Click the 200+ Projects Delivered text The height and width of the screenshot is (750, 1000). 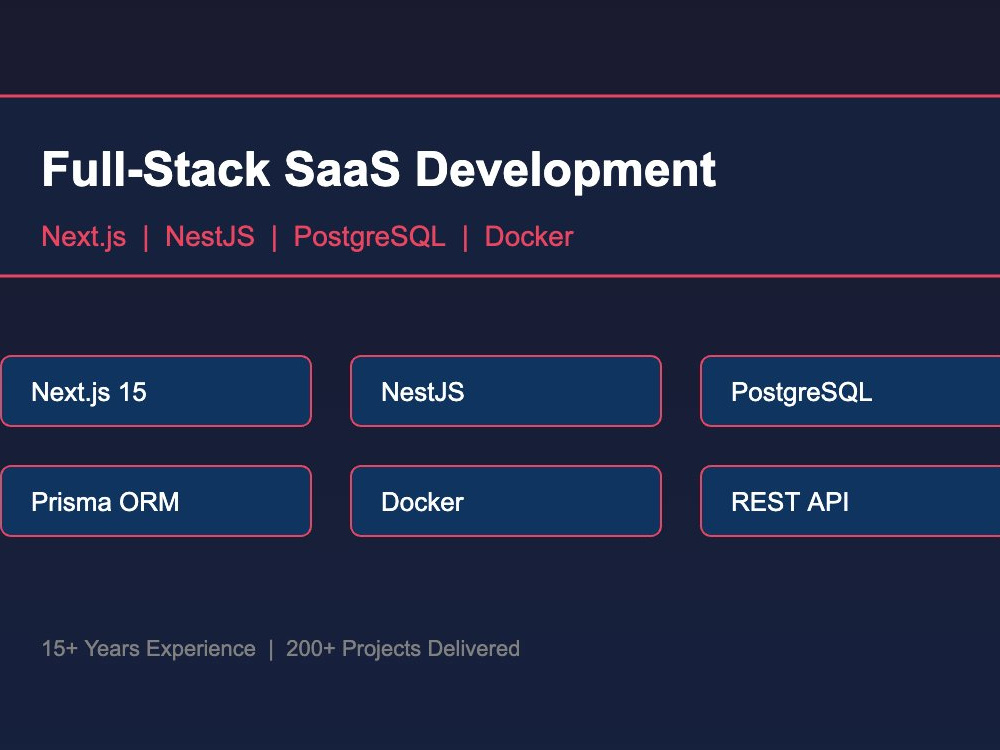(x=402, y=649)
